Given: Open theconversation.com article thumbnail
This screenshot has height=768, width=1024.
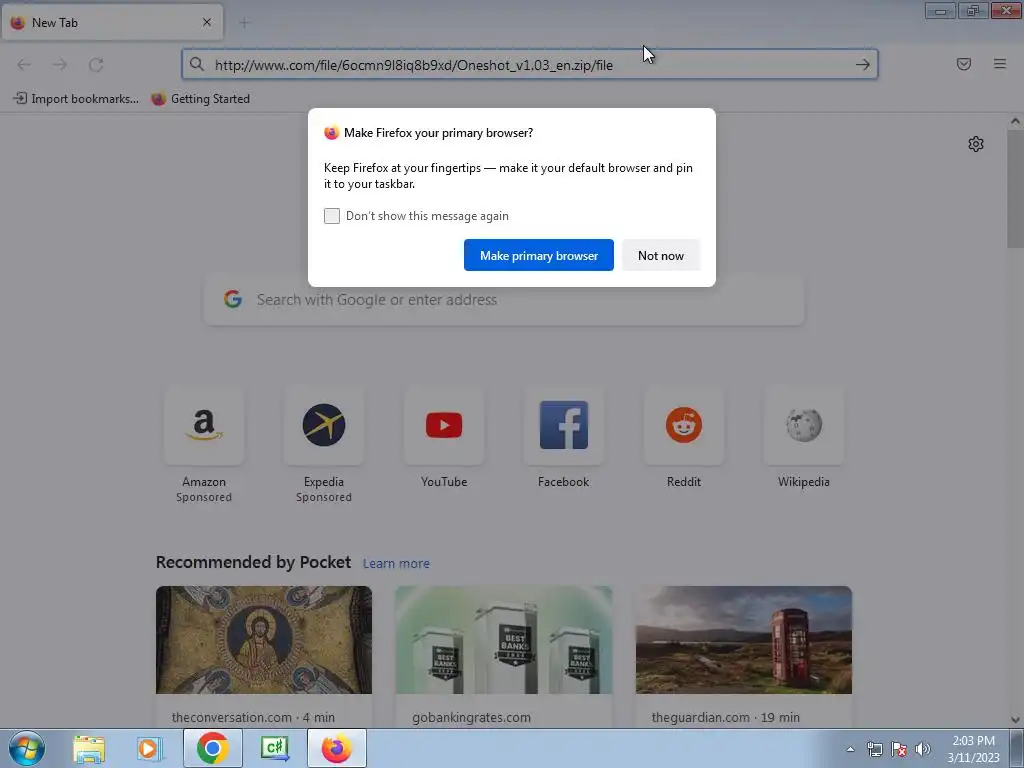Looking at the screenshot, I should click(x=264, y=640).
